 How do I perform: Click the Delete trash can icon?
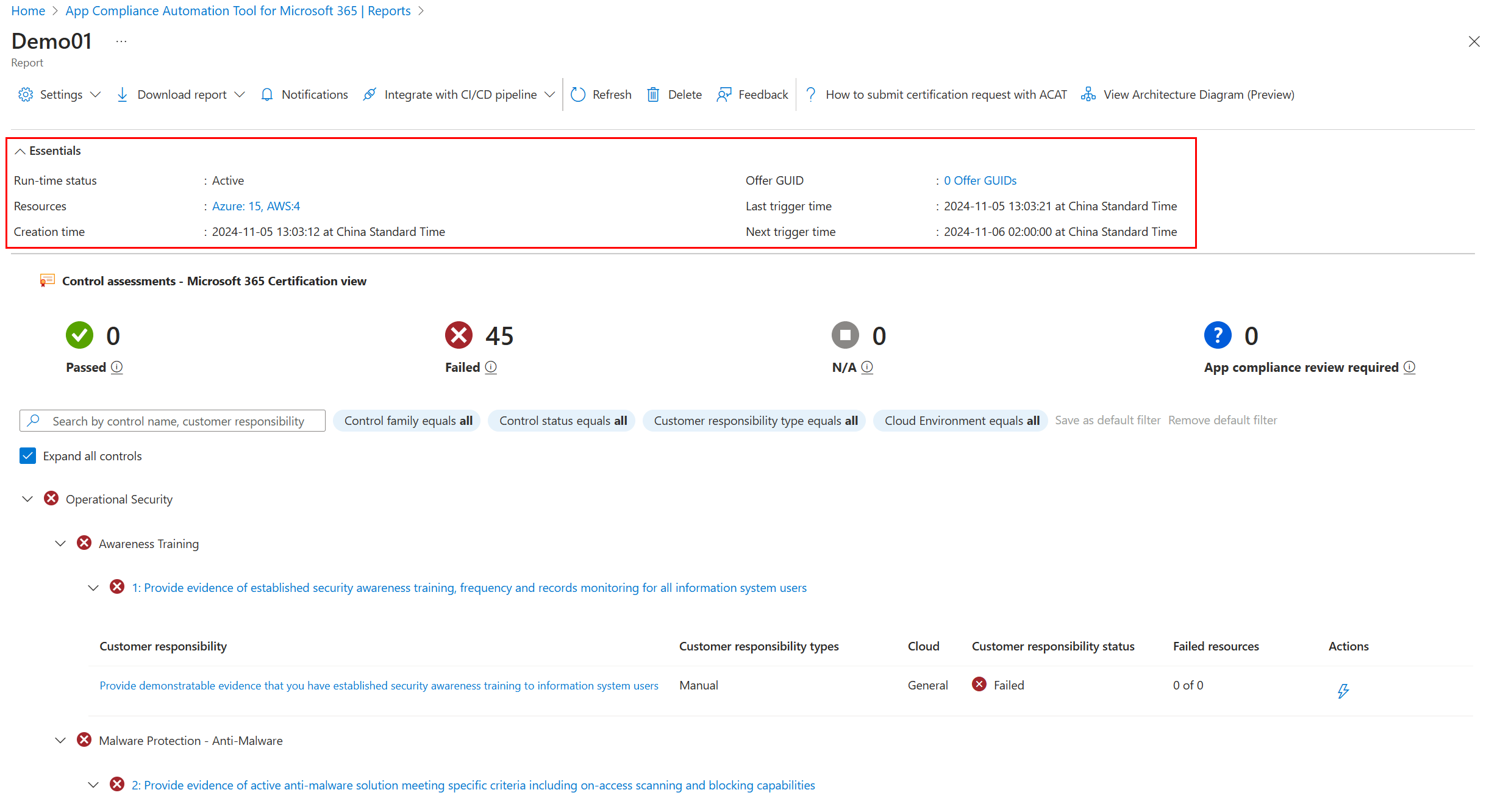tap(653, 94)
